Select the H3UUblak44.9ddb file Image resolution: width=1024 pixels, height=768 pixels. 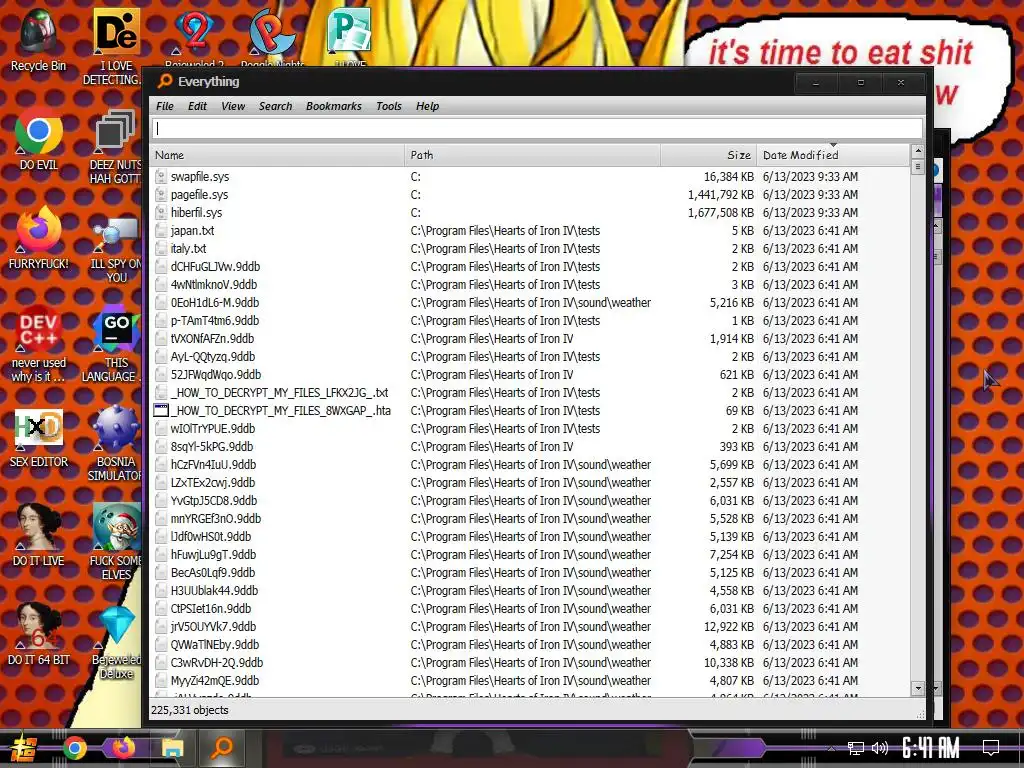214,591
